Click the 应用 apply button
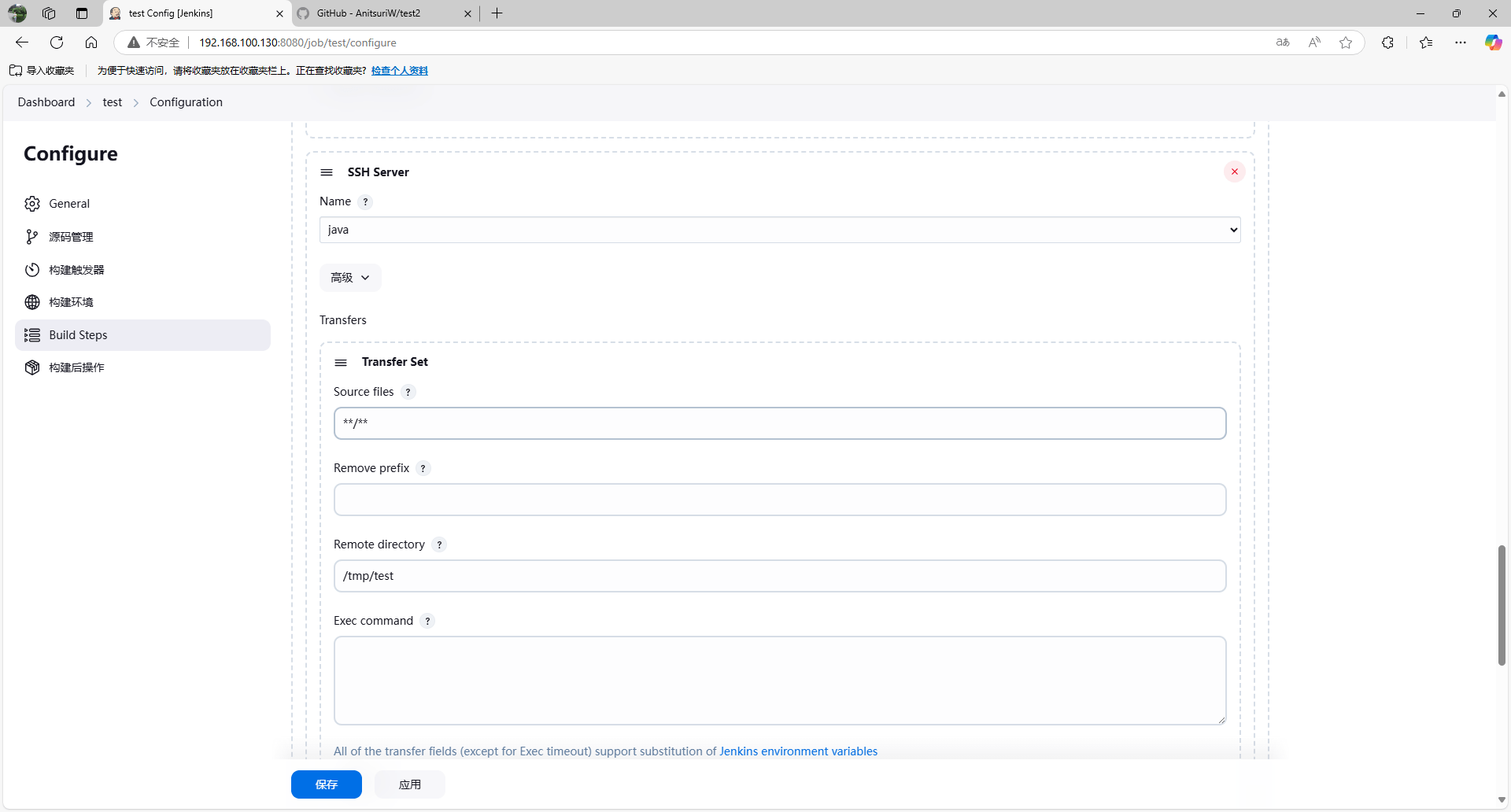This screenshot has width=1511, height=812. (409, 784)
